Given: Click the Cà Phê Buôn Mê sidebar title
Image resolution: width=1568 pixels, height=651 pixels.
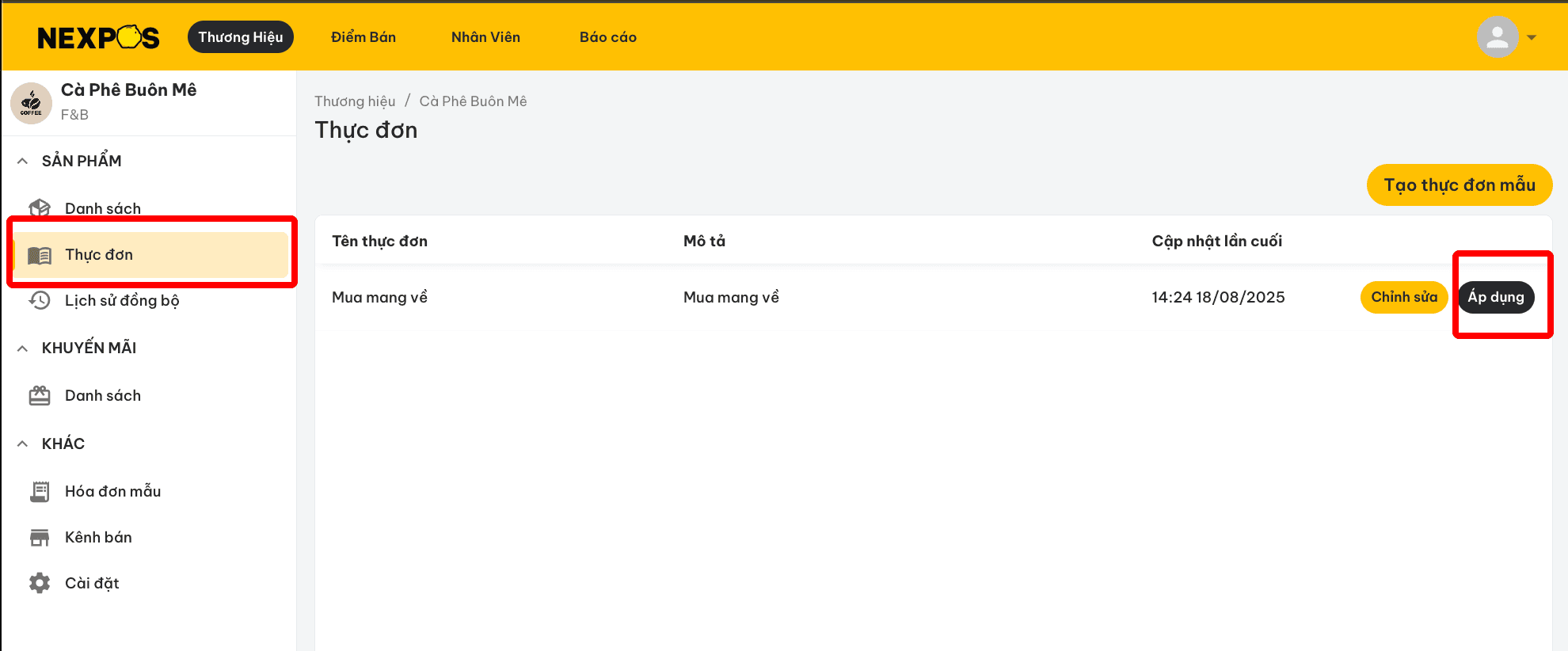Looking at the screenshot, I should click(x=129, y=89).
